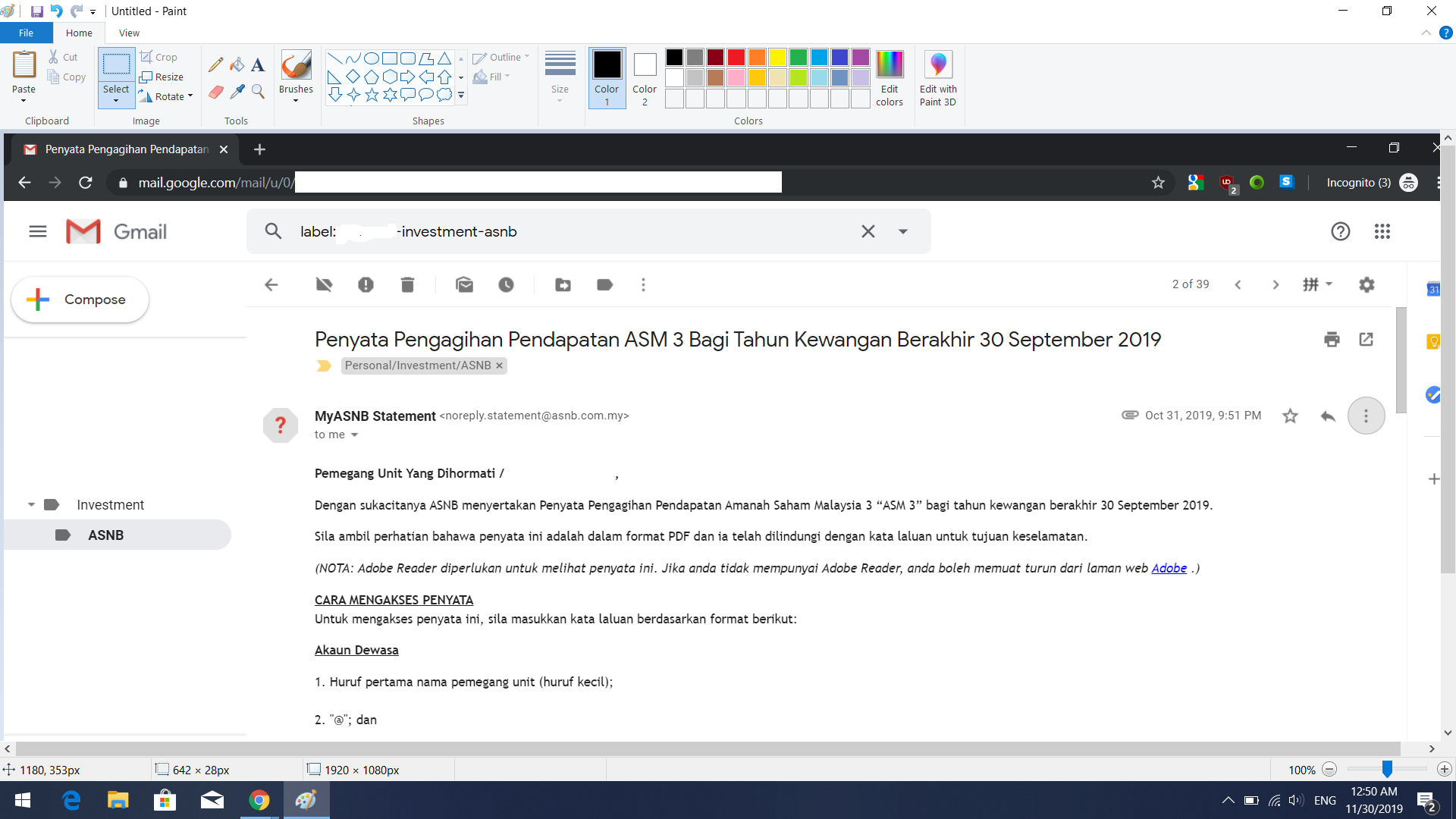Open the Google apps grid
The image size is (1456, 819).
(1382, 231)
